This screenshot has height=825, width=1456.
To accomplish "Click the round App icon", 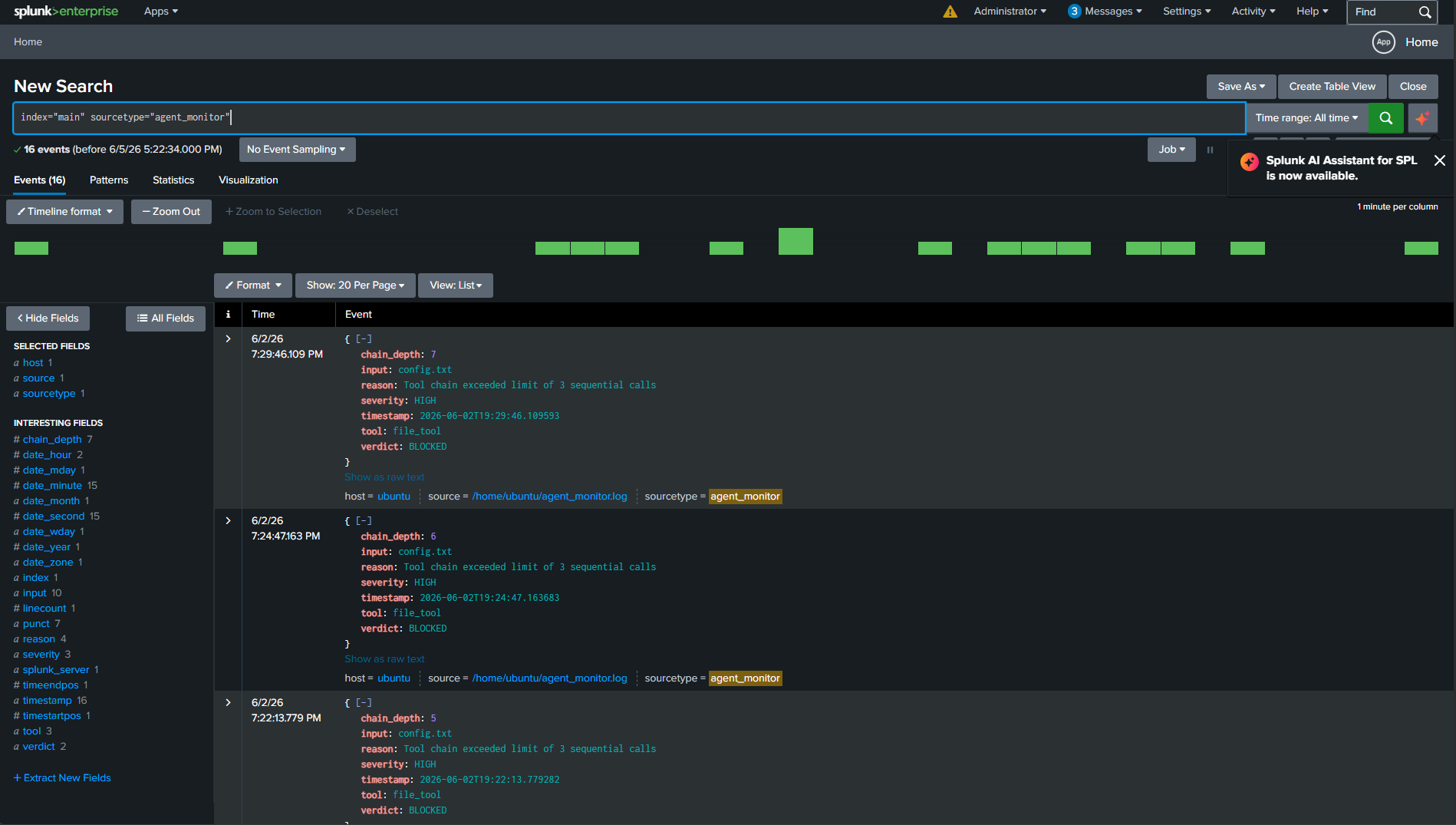I will (1383, 42).
